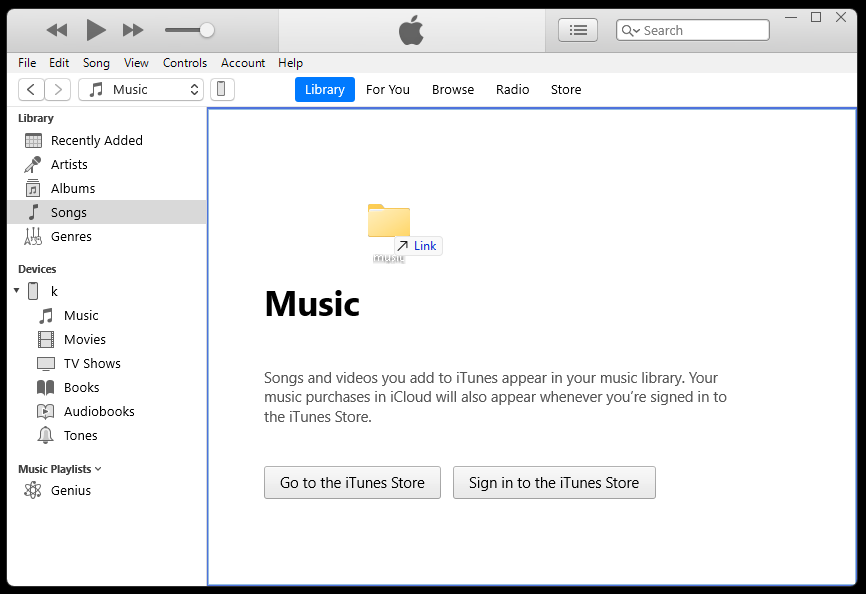Open Books under device k
Image resolution: width=866 pixels, height=594 pixels.
pos(82,388)
